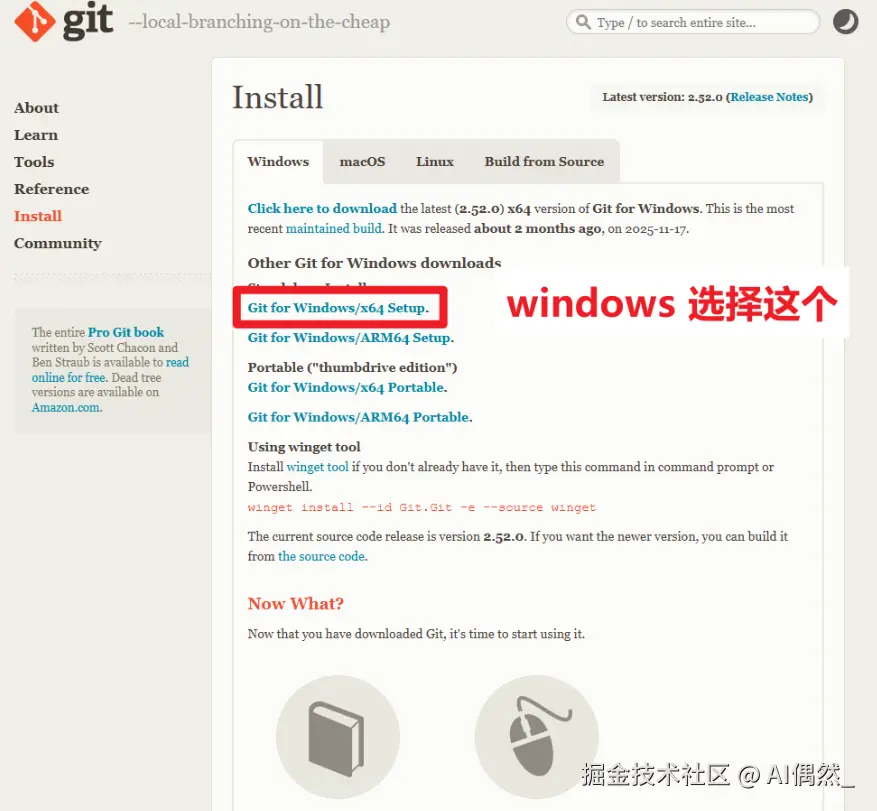Screen dimensions: 877x811
Task: Open the mouse circle icon
Action: coord(536,737)
